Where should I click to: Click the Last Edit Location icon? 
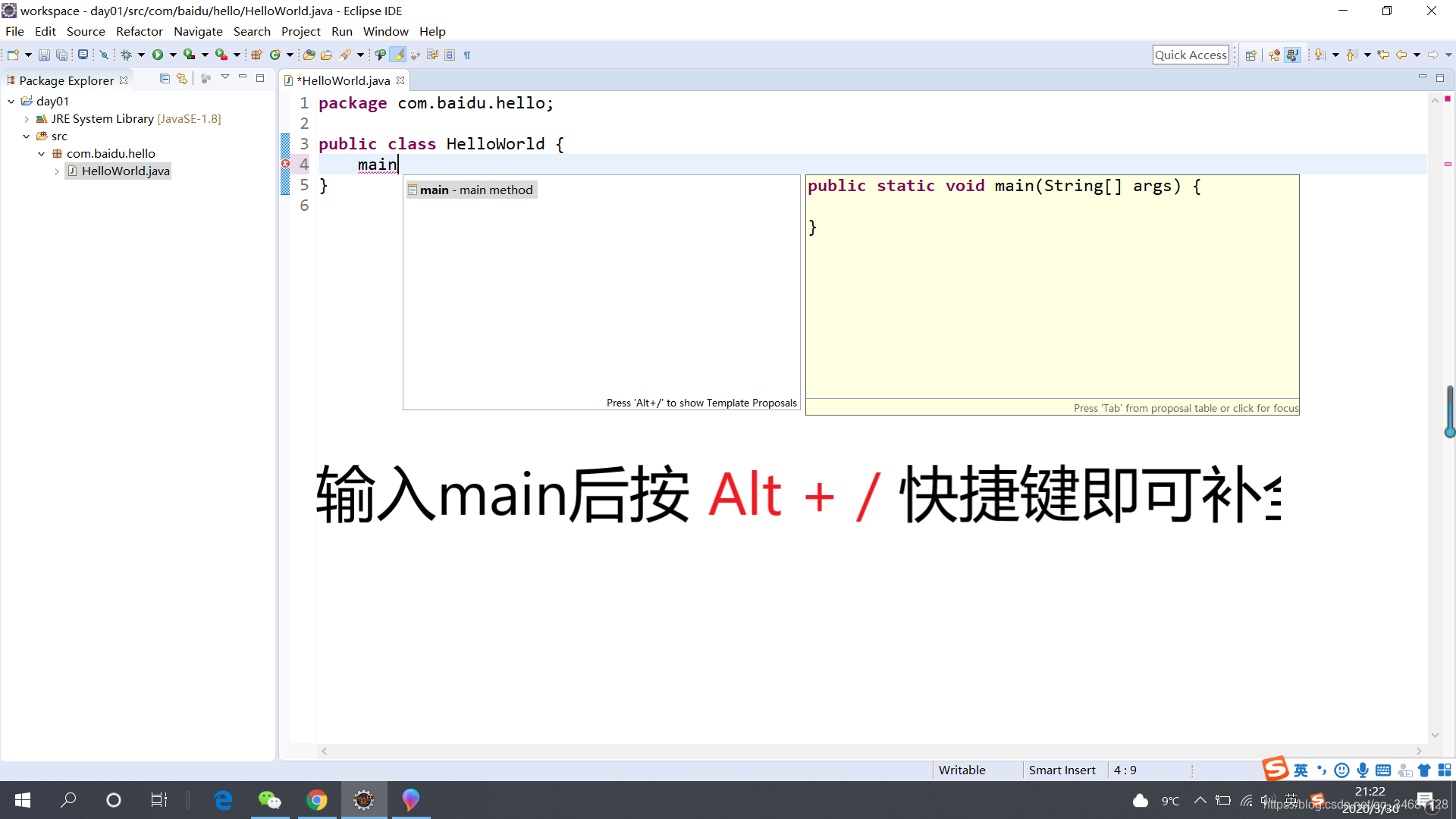pos(1383,55)
